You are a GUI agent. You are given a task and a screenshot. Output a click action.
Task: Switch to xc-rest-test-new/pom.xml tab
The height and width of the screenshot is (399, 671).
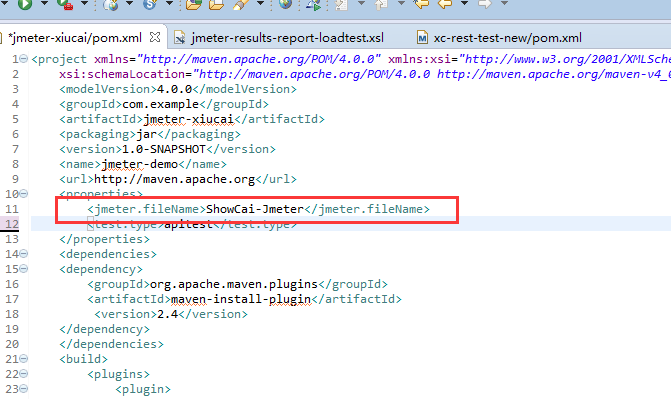508,38
